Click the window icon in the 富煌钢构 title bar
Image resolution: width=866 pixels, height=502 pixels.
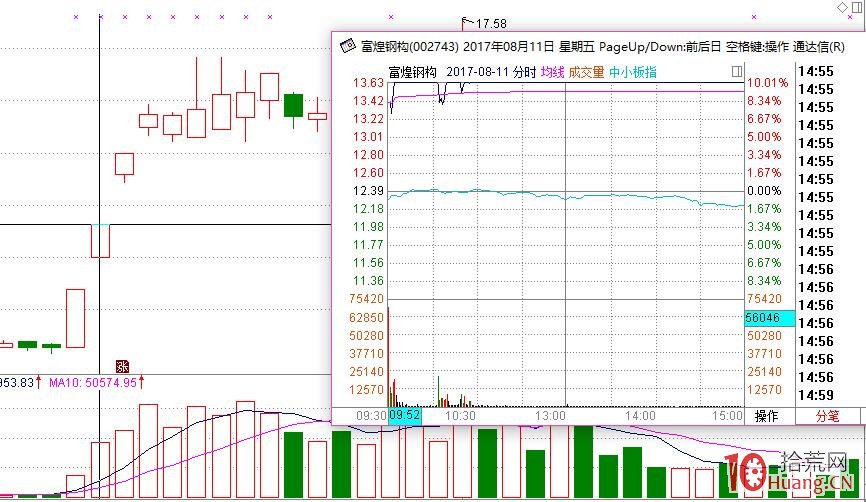point(347,45)
